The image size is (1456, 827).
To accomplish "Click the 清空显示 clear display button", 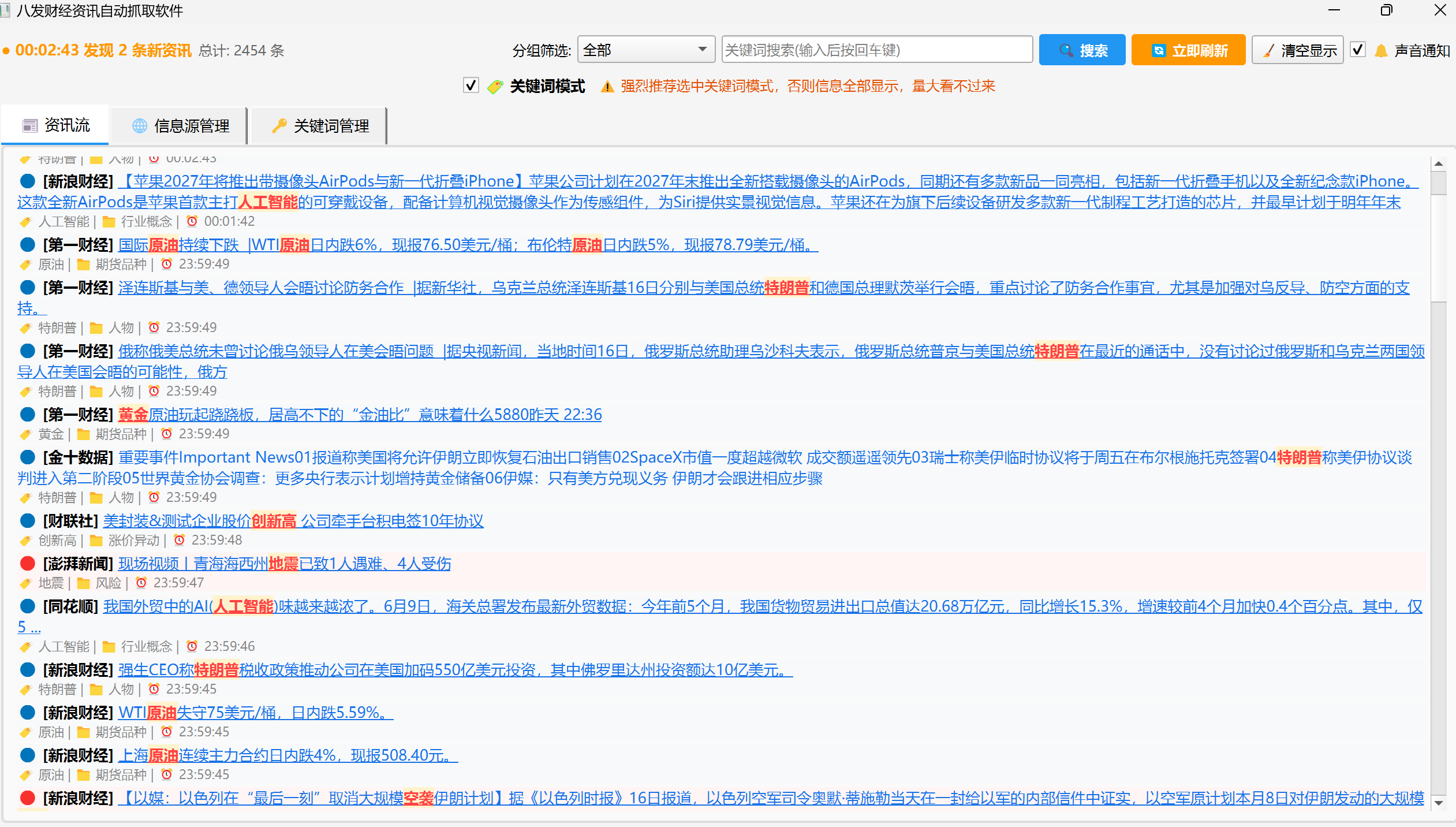I will click(x=1297, y=50).
